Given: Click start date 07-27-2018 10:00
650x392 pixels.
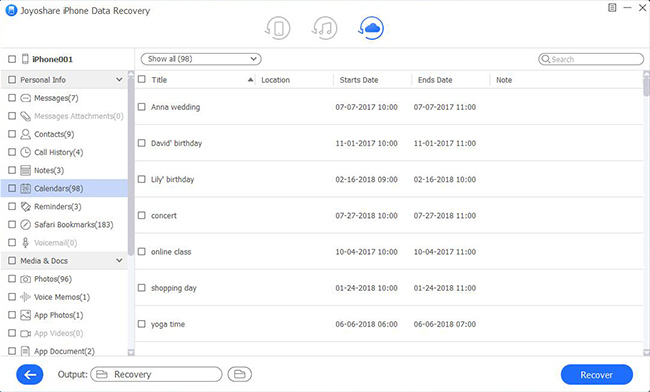Looking at the screenshot, I should tap(366, 215).
